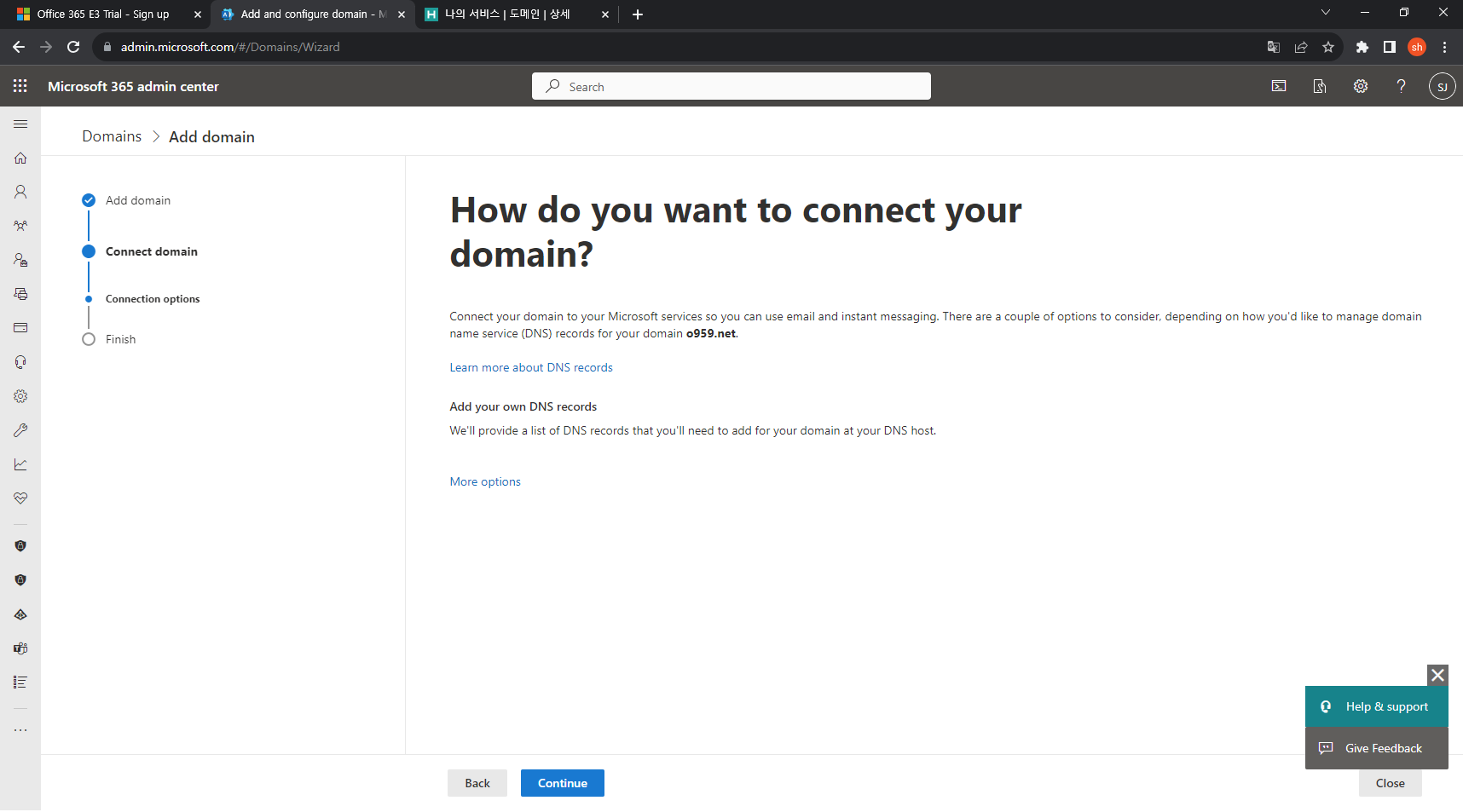1463x812 pixels.
Task: Open Health heart icon in the sidebar
Action: pyautogui.click(x=20, y=498)
